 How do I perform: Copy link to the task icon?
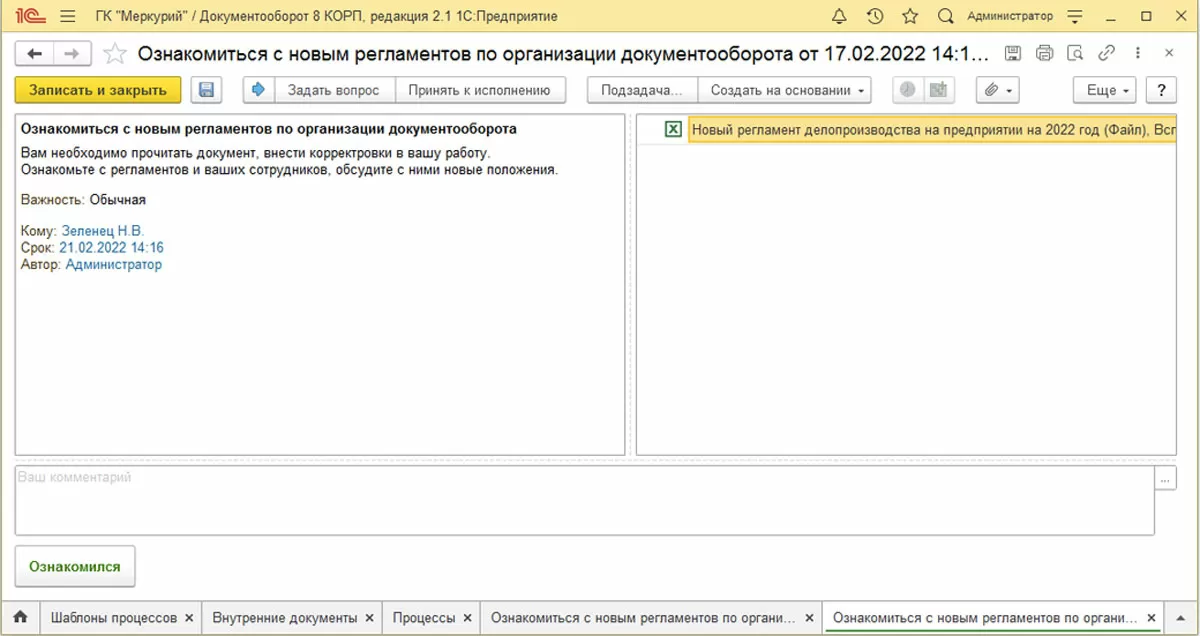pos(1106,53)
